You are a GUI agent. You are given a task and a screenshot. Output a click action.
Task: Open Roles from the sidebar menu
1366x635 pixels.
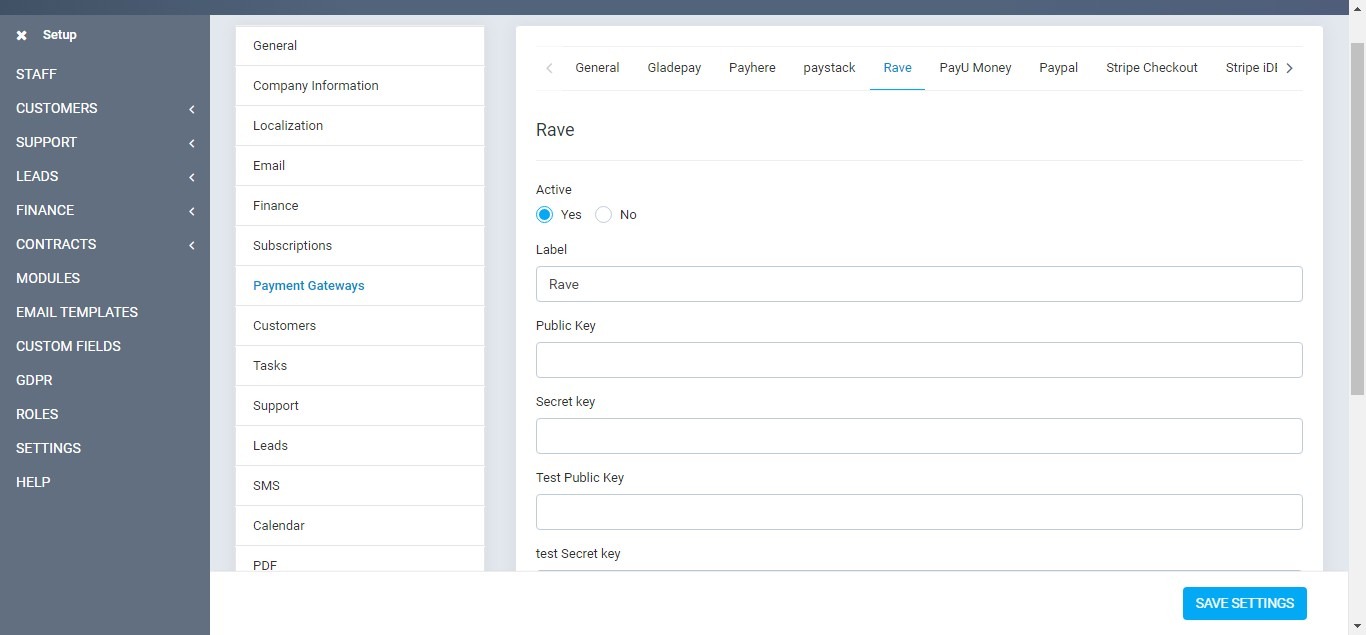(37, 414)
